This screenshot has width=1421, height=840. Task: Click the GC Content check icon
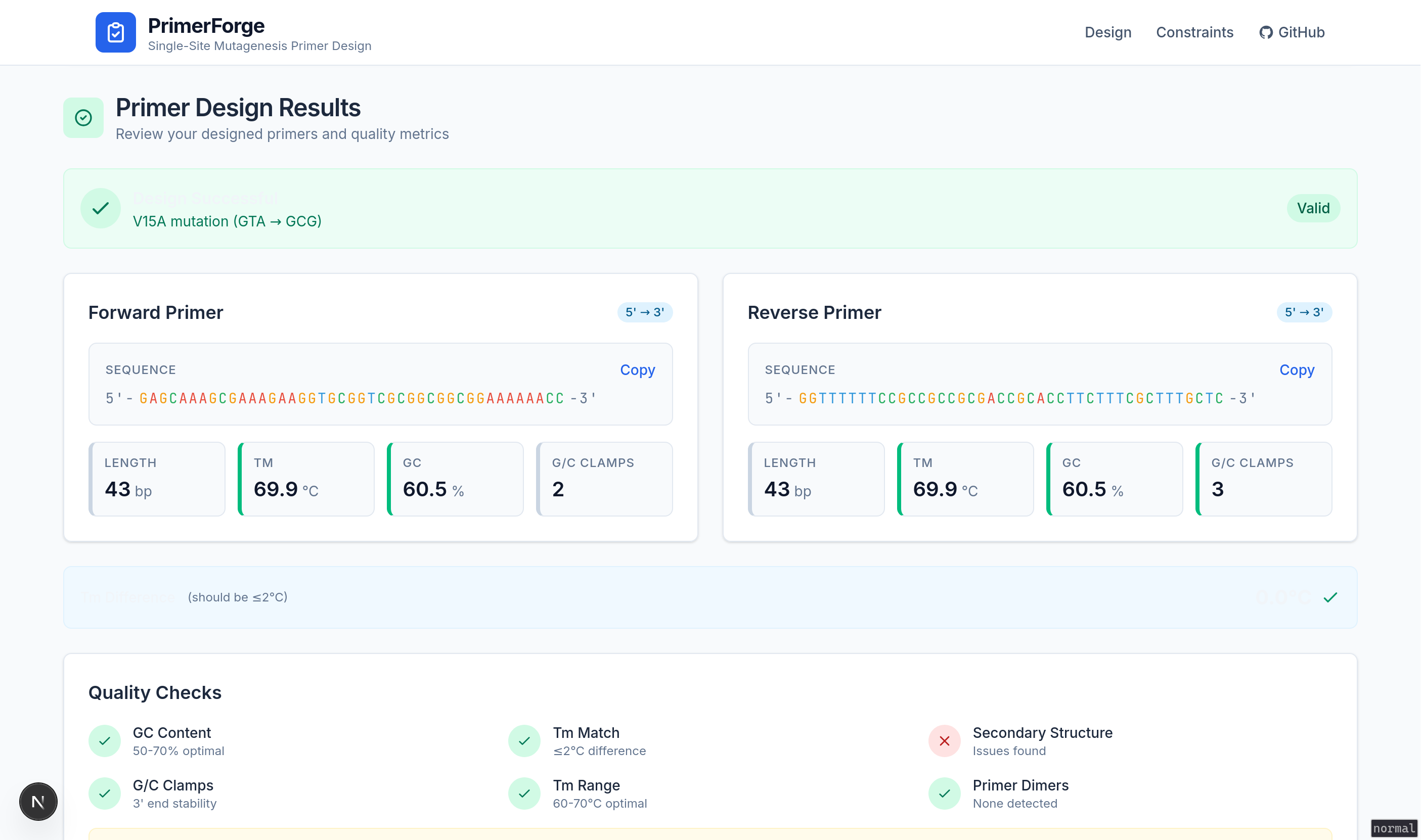click(x=105, y=741)
